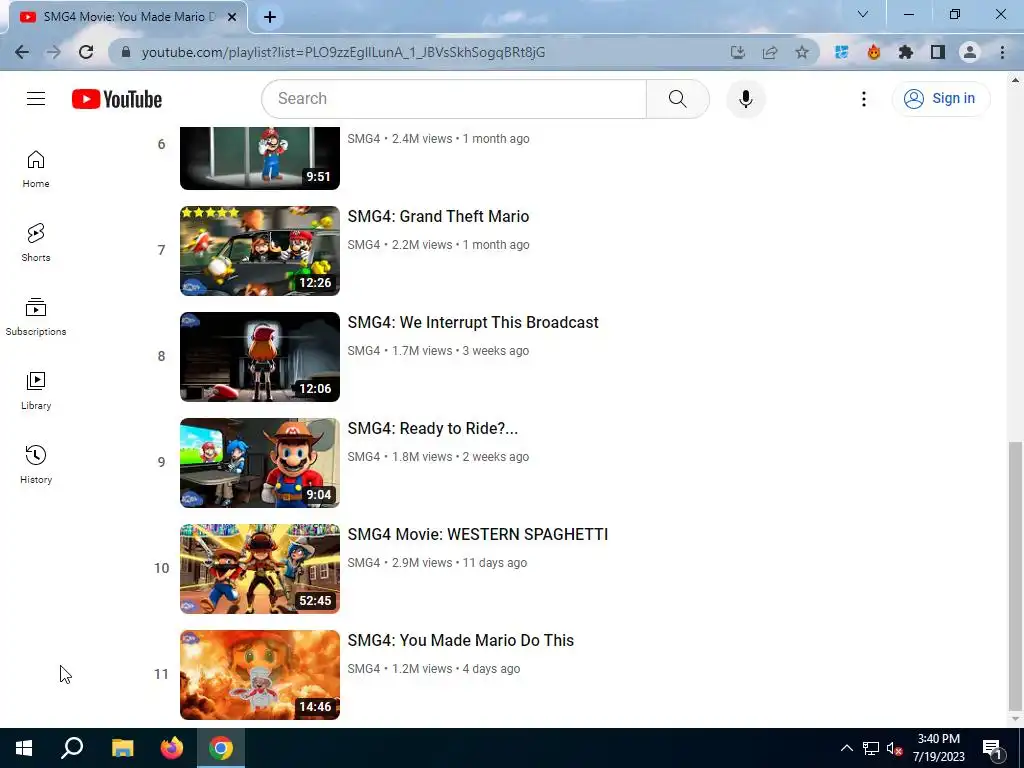This screenshot has width=1024, height=768.
Task: Click the 12:06 broadcast thumbnail
Action: [260, 357]
